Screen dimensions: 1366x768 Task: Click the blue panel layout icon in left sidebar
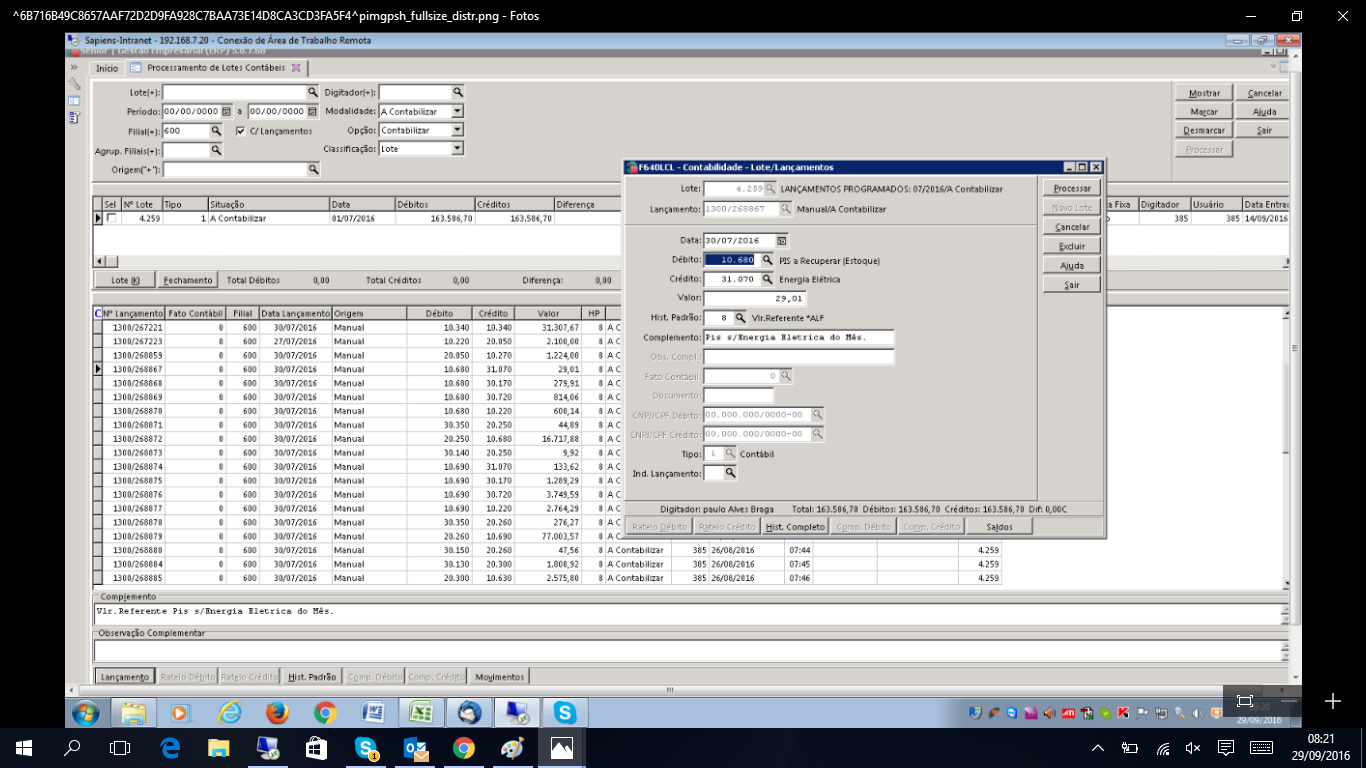[74, 101]
